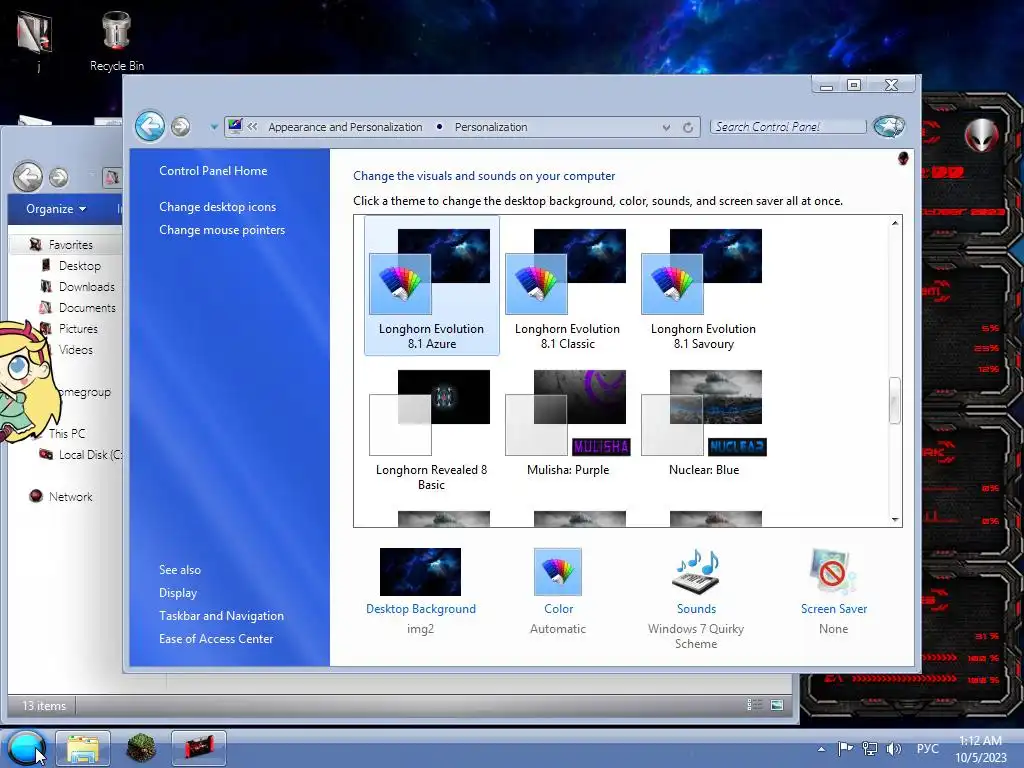Select the Longhorn Revealed 8 Basic theme

(x=432, y=429)
